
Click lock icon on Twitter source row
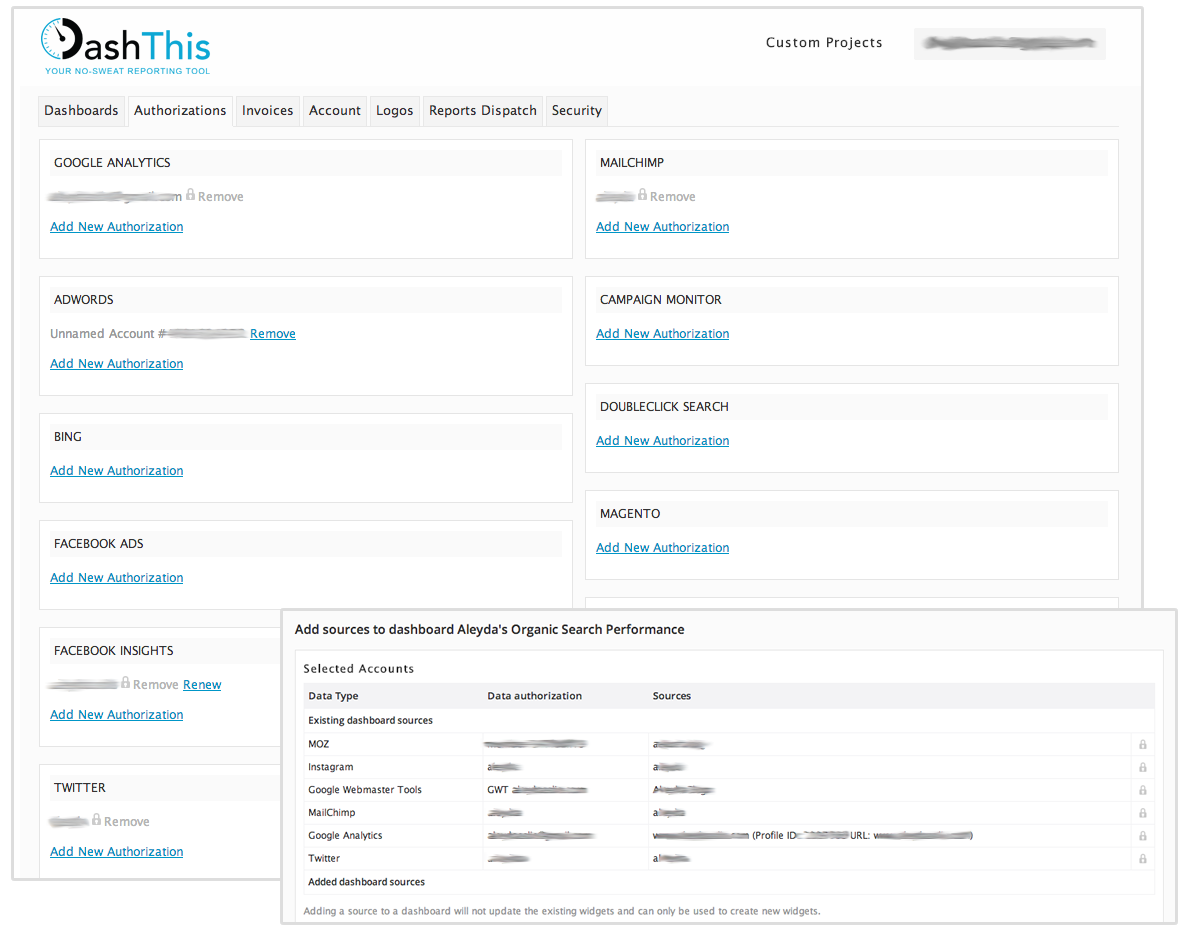[x=1143, y=859]
